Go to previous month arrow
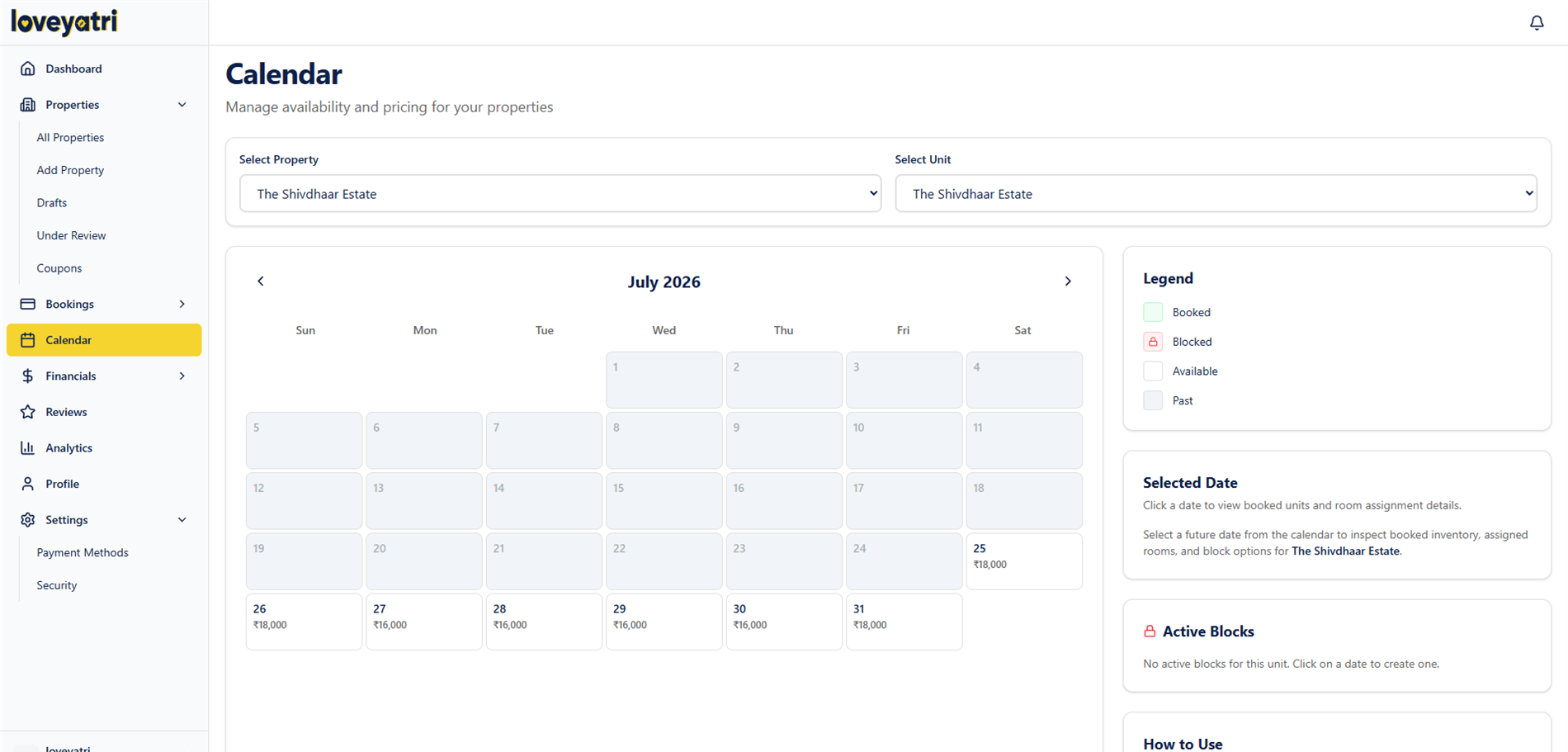 coord(261,281)
